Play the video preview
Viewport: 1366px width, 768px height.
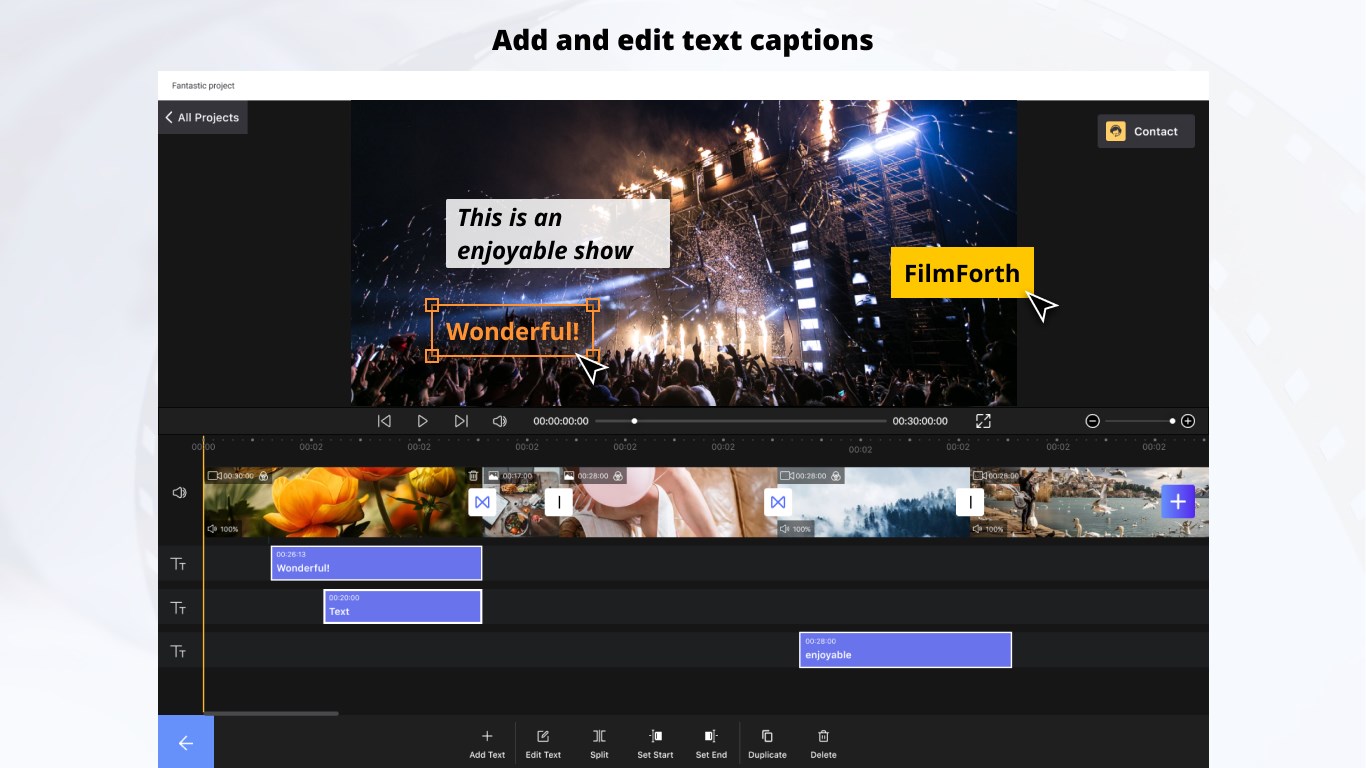tap(422, 421)
